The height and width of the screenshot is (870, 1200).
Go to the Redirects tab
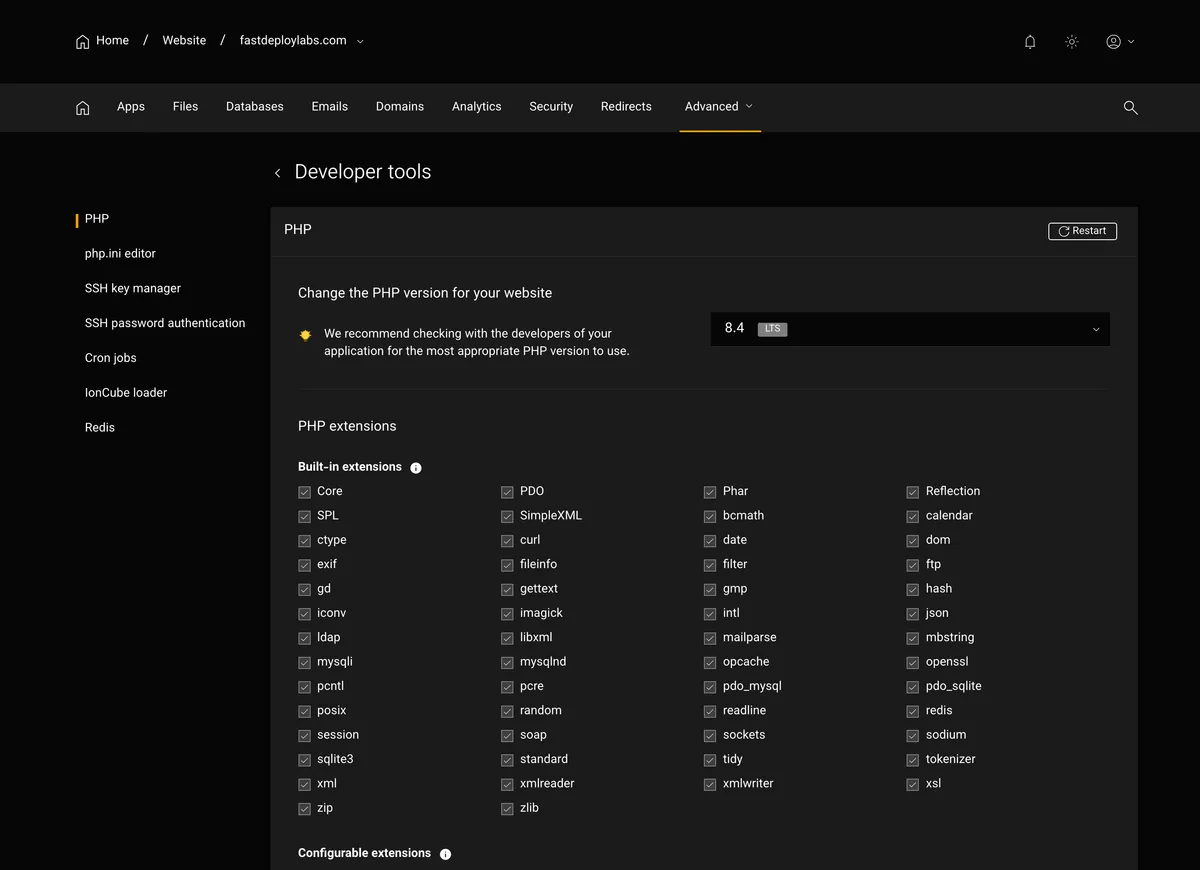point(626,106)
